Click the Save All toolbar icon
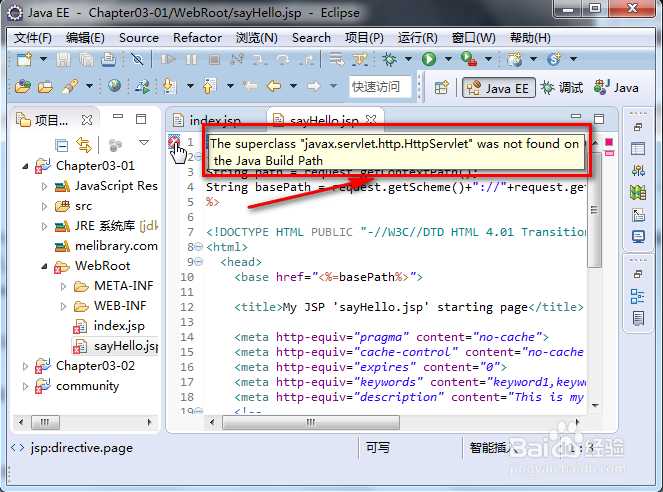The height and width of the screenshot is (492, 663). [x=86, y=59]
